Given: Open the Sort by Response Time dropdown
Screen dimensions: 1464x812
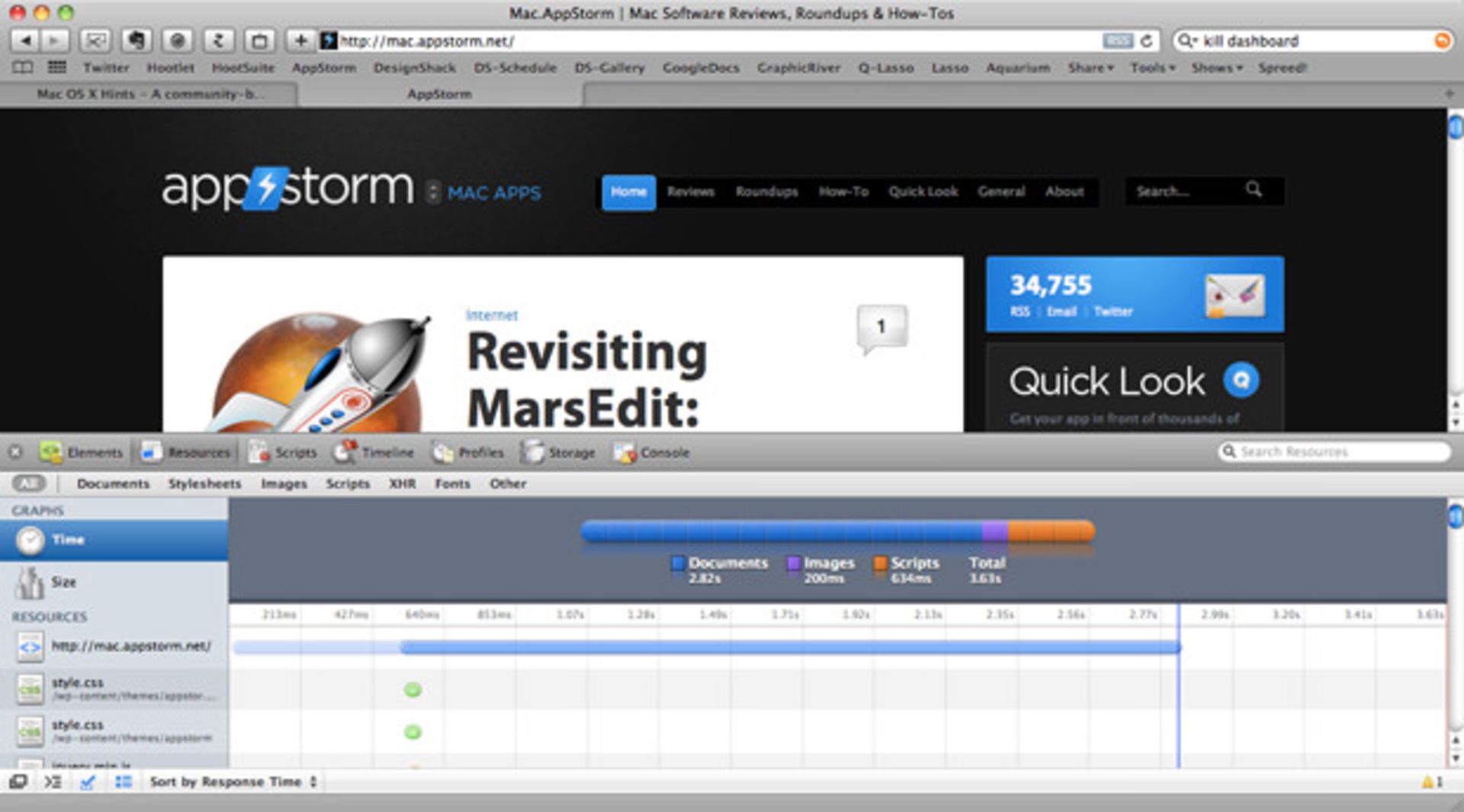Looking at the screenshot, I should click(x=233, y=782).
